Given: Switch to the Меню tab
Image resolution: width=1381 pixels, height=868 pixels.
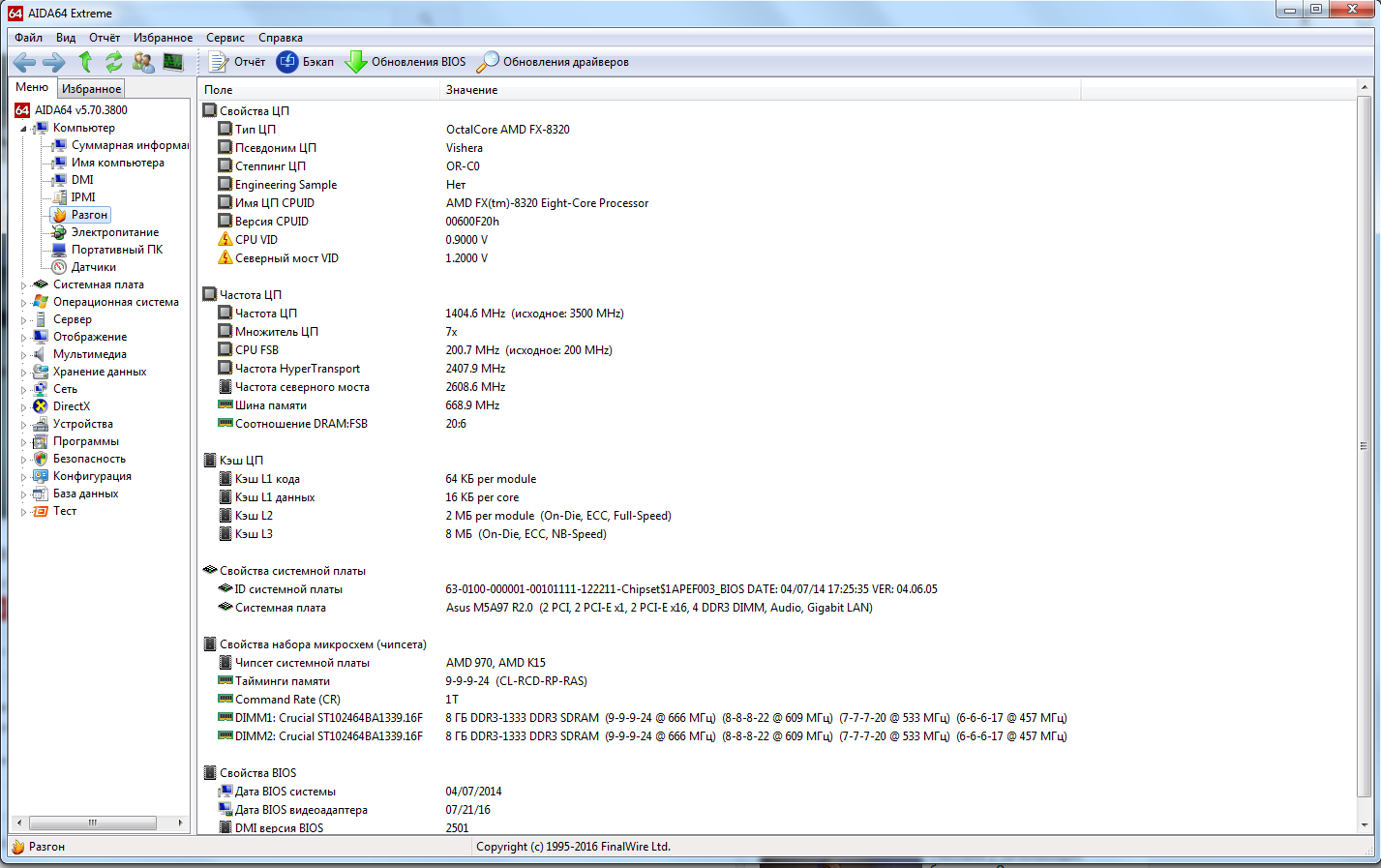Looking at the screenshot, I should [32, 87].
